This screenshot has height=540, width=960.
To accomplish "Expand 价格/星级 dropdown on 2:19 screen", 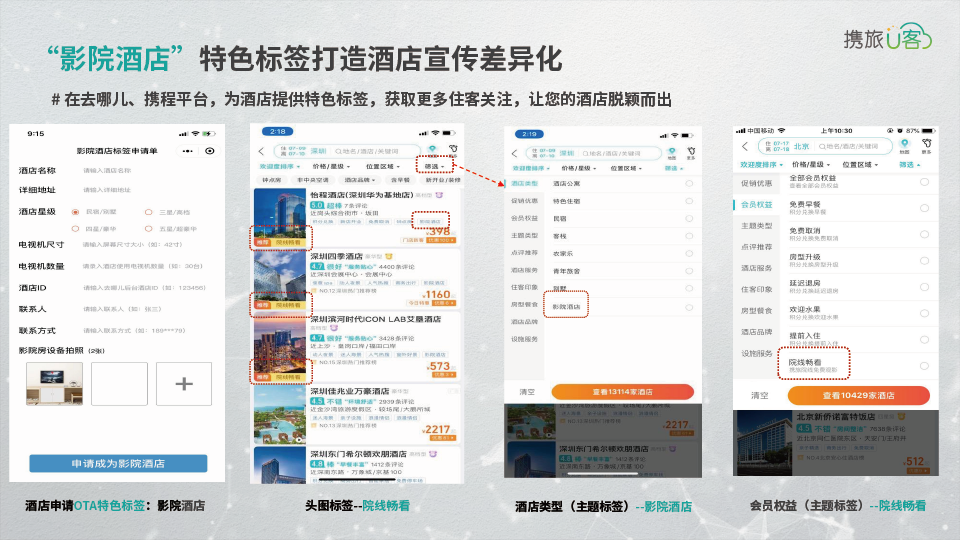I will click(x=578, y=168).
